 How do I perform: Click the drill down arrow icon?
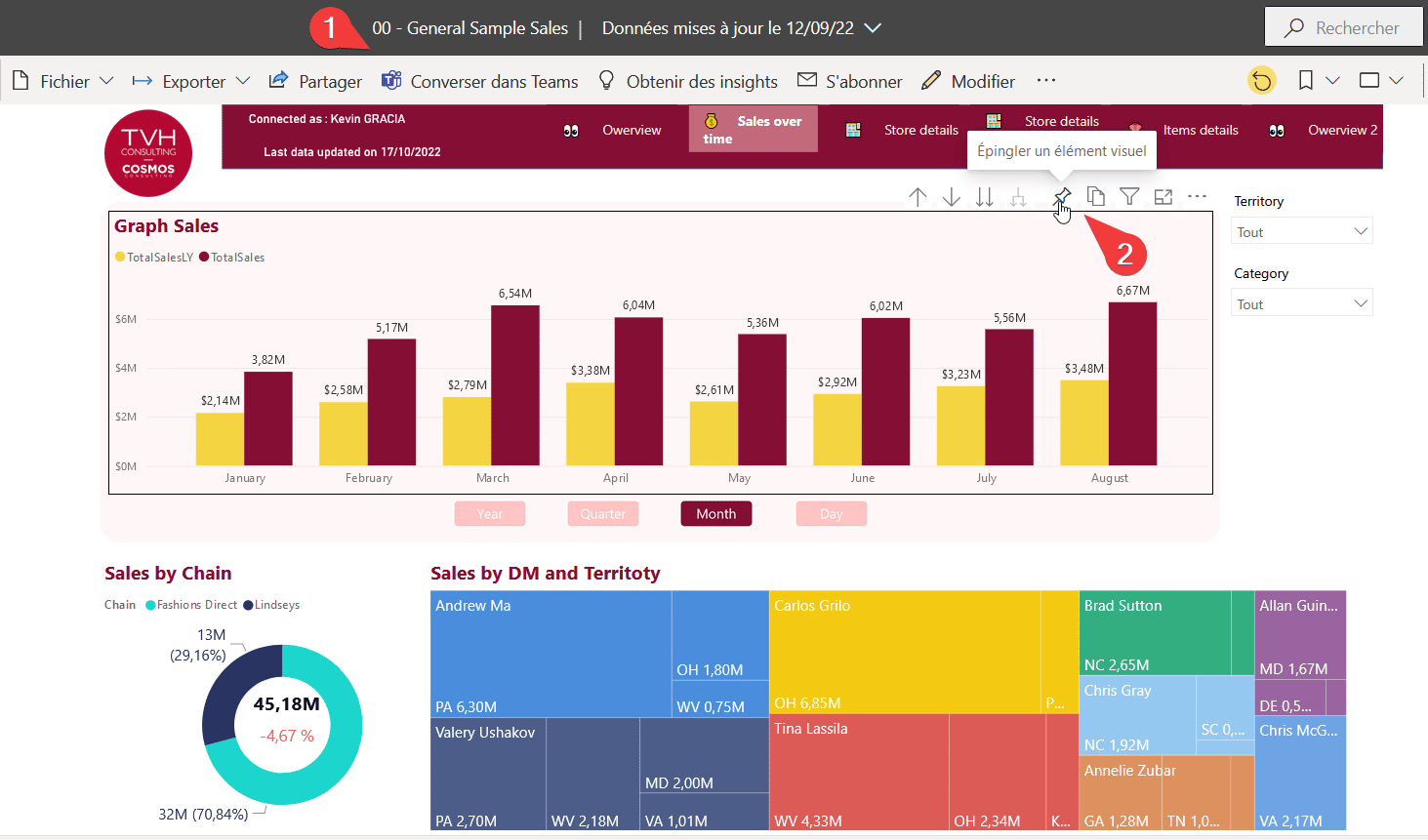pyautogui.click(x=951, y=197)
